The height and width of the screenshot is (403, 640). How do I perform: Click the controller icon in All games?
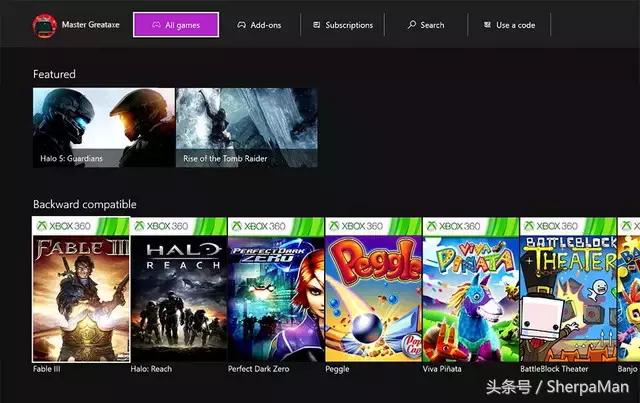(156, 25)
